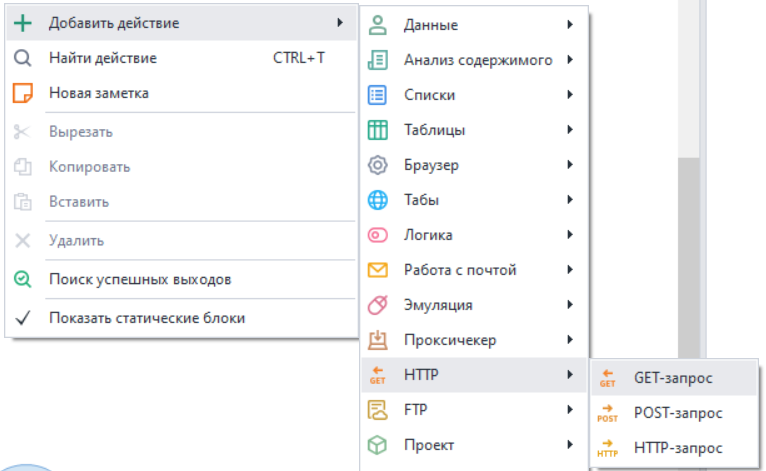Expand the Логика submenu arrow
766x471 pixels.
pos(569,235)
